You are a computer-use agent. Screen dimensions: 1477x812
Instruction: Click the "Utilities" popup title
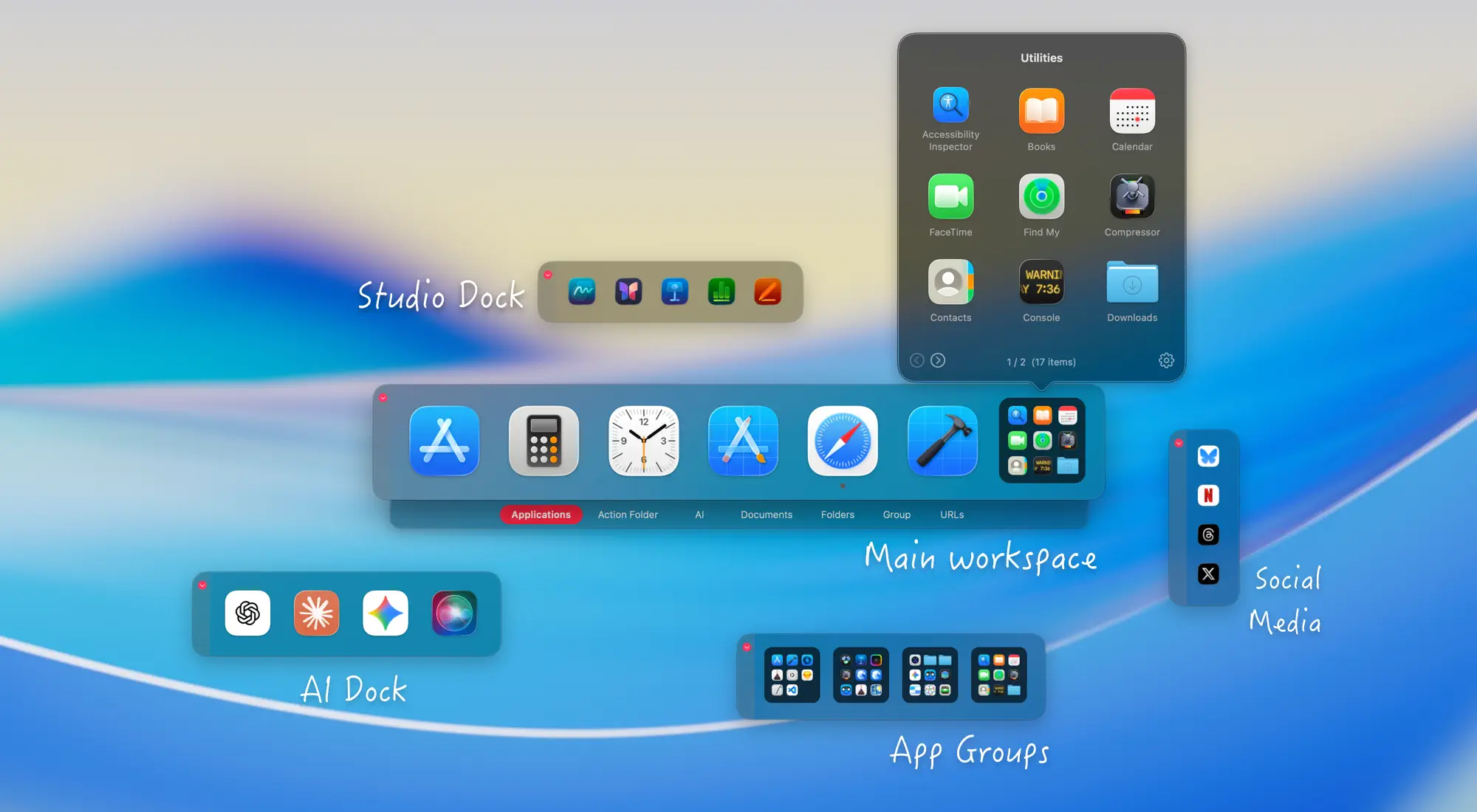point(1041,58)
